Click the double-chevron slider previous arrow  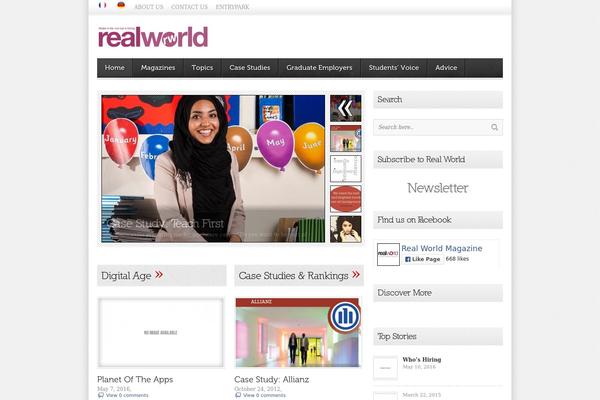click(x=346, y=108)
